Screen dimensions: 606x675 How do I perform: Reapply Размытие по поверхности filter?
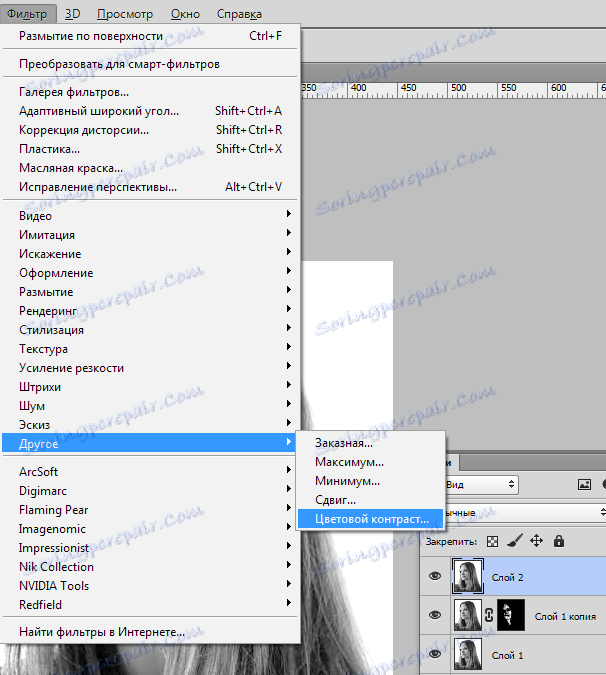(x=149, y=36)
